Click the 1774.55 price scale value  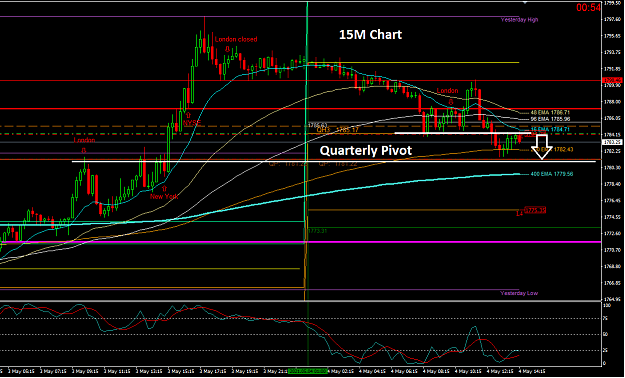tap(613, 217)
